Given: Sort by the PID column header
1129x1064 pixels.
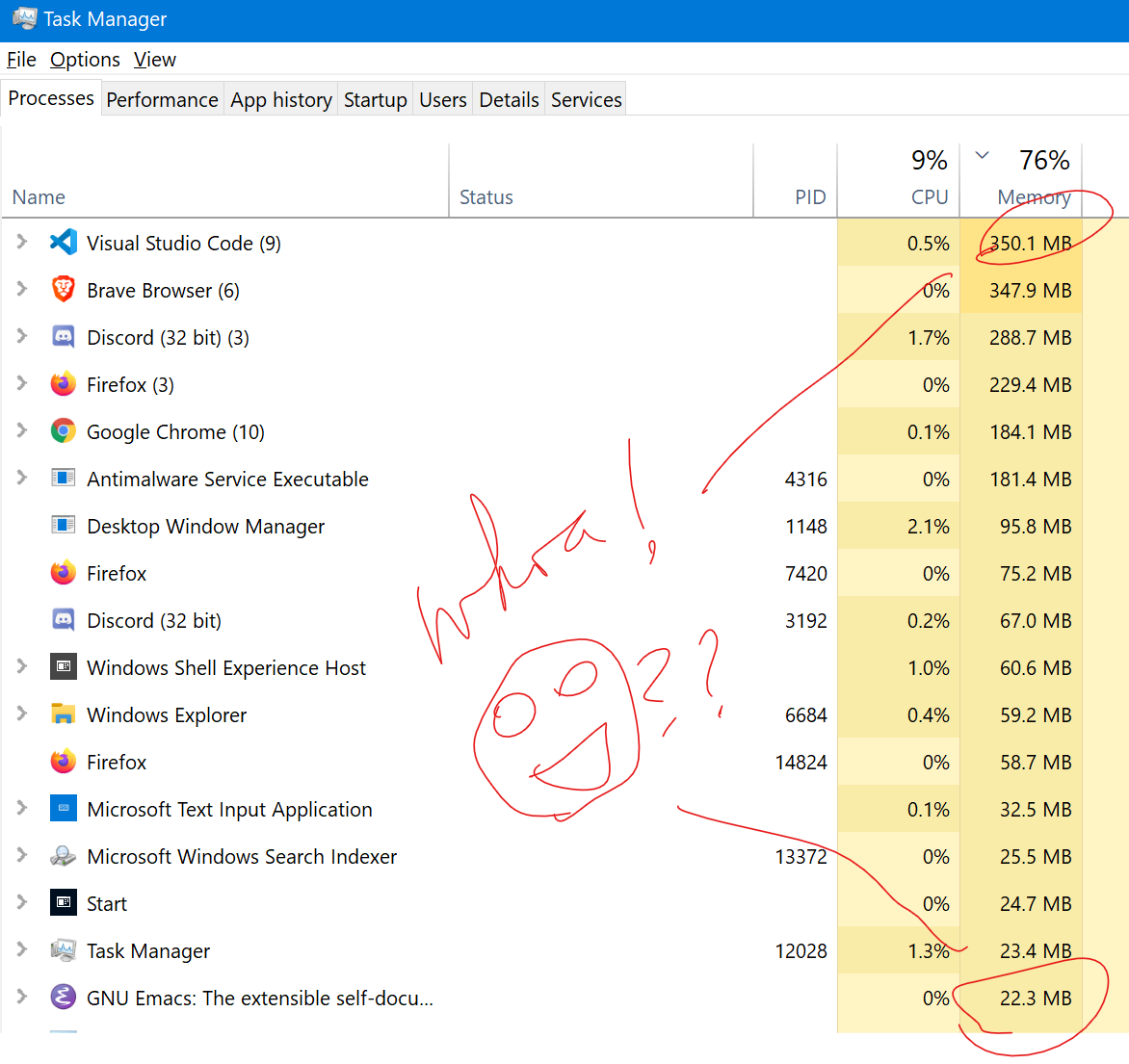Looking at the screenshot, I should (x=796, y=180).
